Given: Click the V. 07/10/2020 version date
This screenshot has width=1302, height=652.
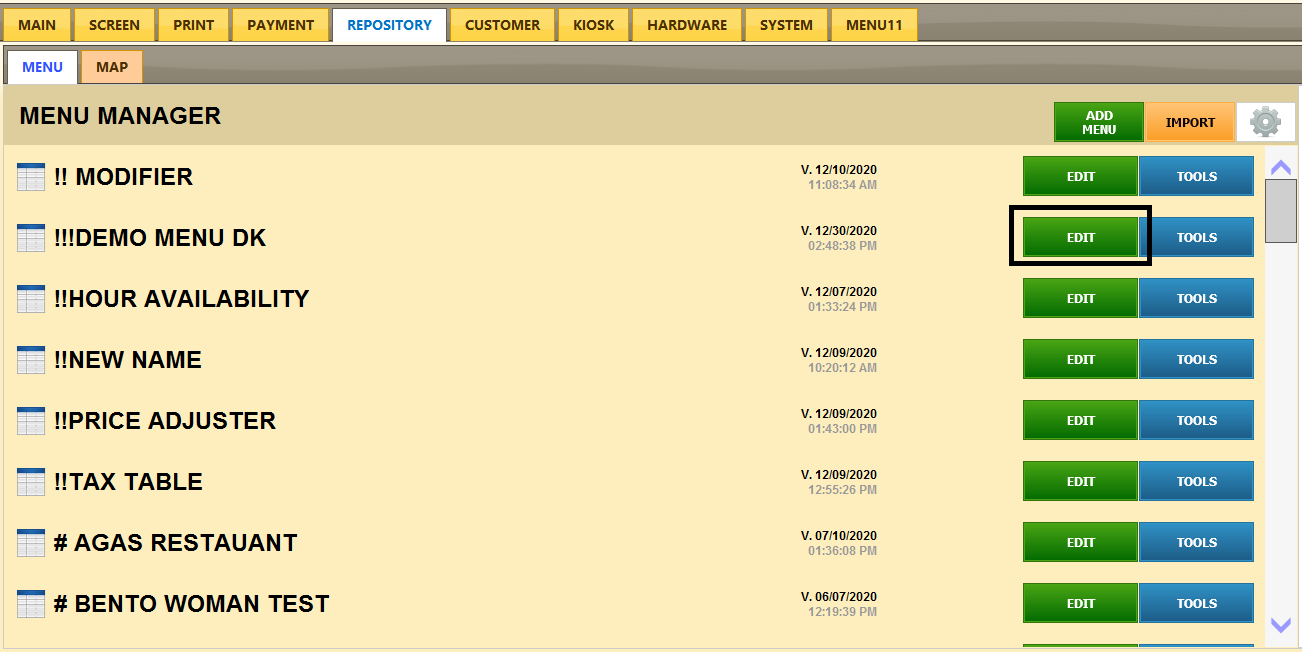Looking at the screenshot, I should coord(838,536).
